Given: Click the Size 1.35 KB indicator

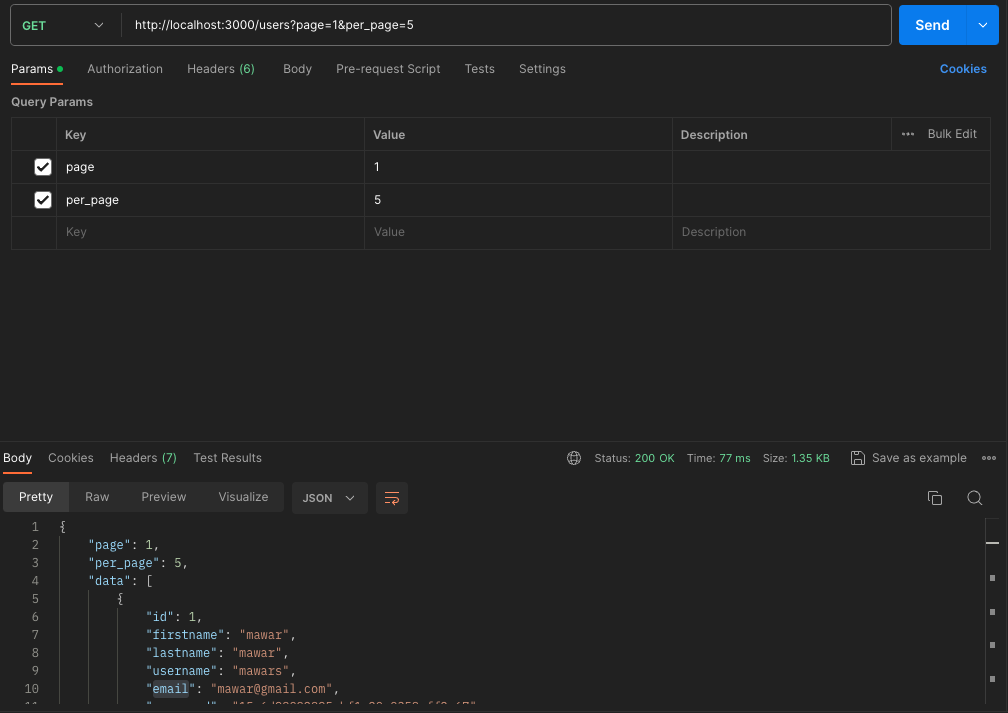Looking at the screenshot, I should pos(796,458).
